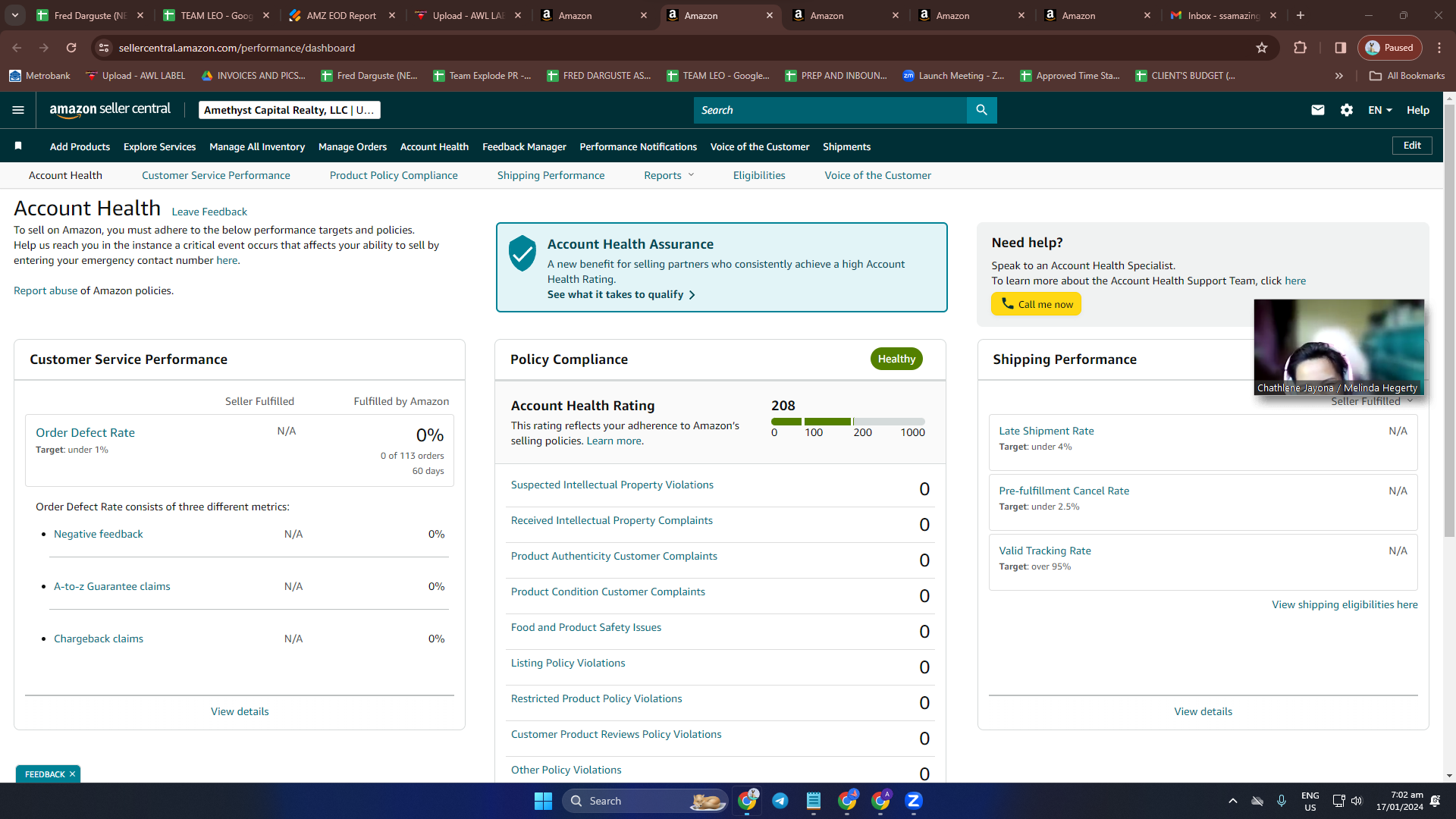Click the Call me now button
This screenshot has height=819, width=1456.
pos(1036,304)
